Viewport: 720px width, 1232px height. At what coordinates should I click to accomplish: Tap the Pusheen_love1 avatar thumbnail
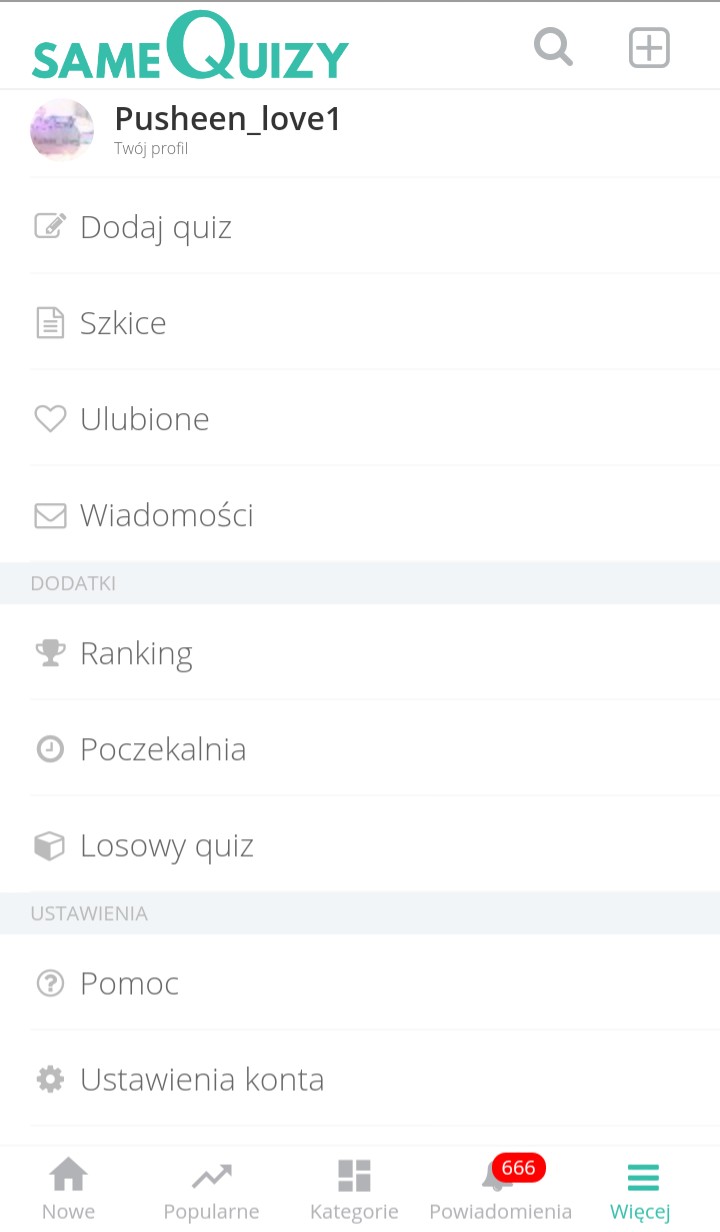pos(62,132)
